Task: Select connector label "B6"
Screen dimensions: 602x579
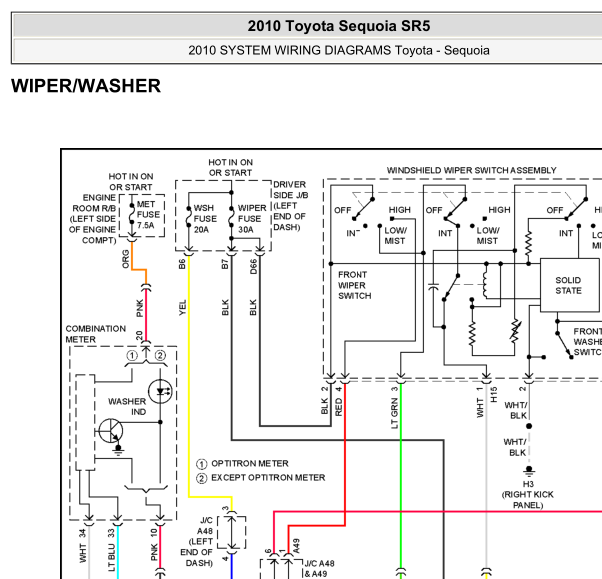Action: [182, 264]
